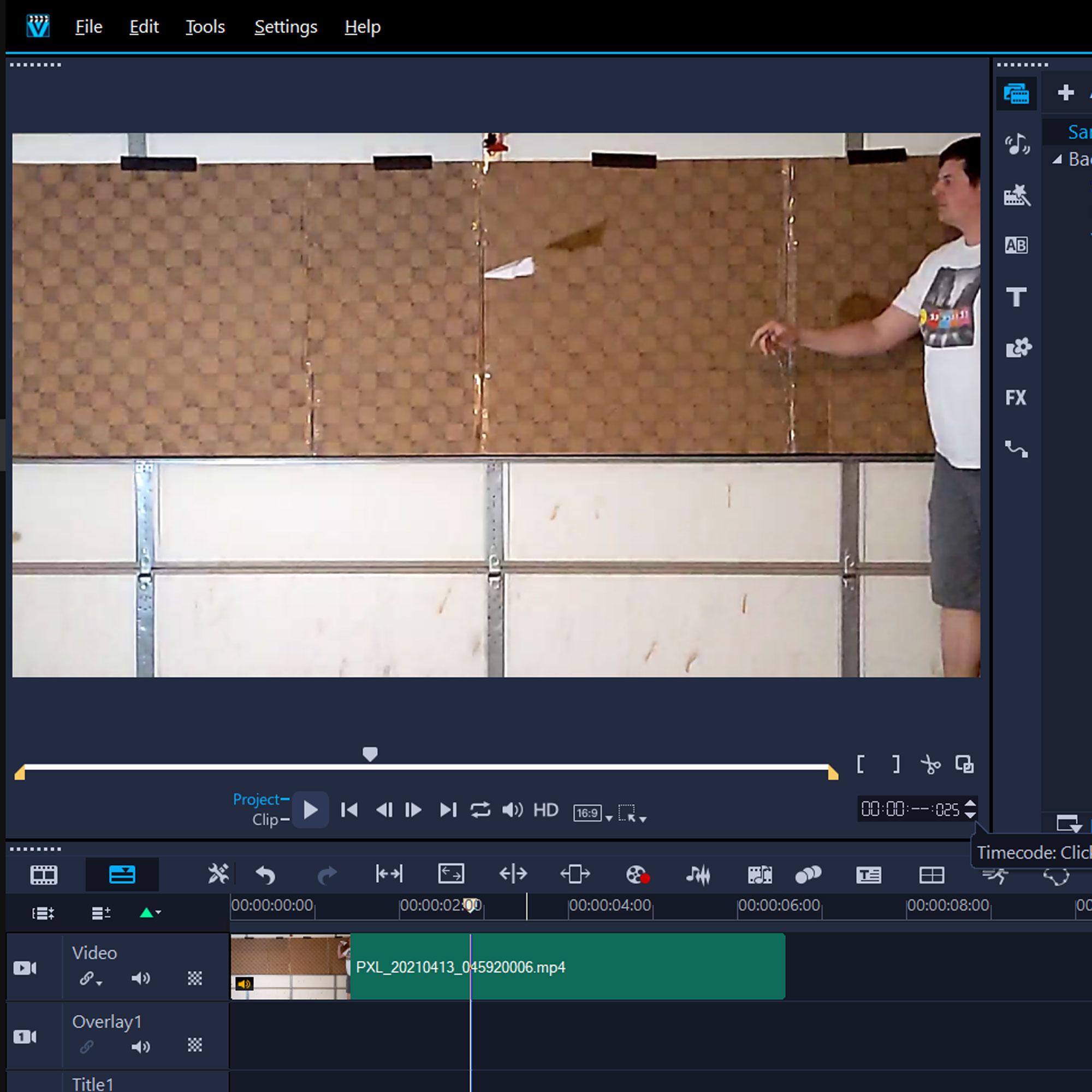The width and height of the screenshot is (1092, 1092).
Task: Open the Subtitle Editor tool
Action: coord(868,875)
